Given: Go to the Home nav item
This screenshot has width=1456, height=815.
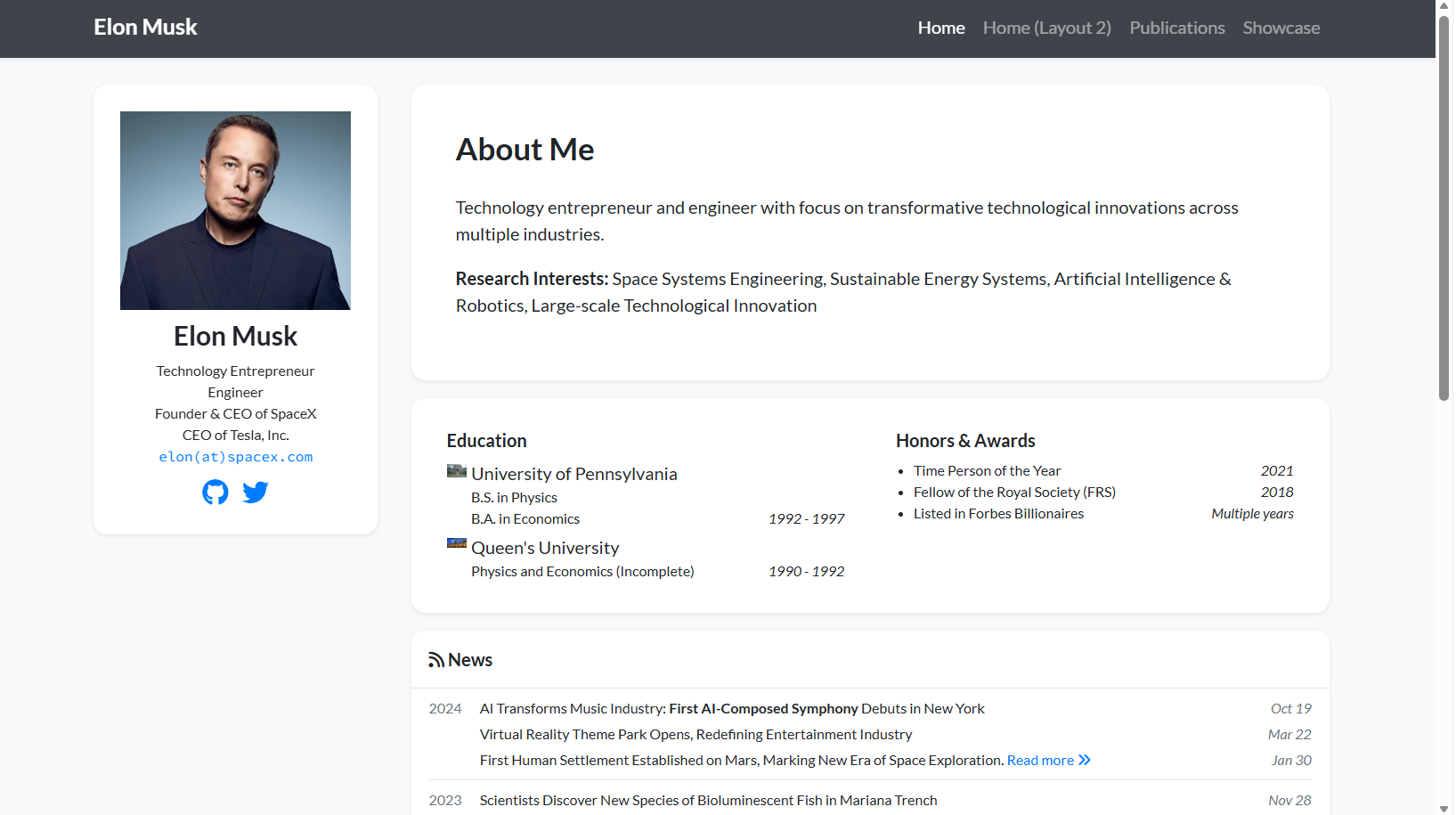Looking at the screenshot, I should click(941, 29).
